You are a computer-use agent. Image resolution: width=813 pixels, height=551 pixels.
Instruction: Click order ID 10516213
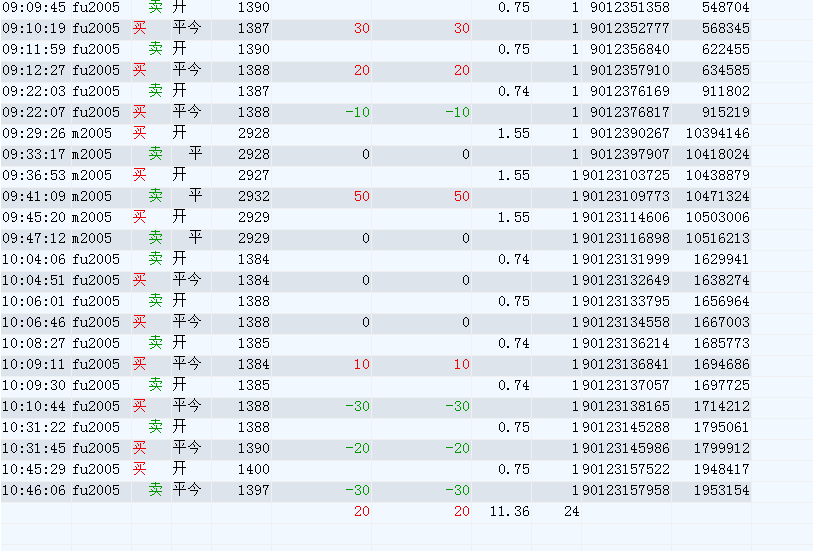(718, 238)
